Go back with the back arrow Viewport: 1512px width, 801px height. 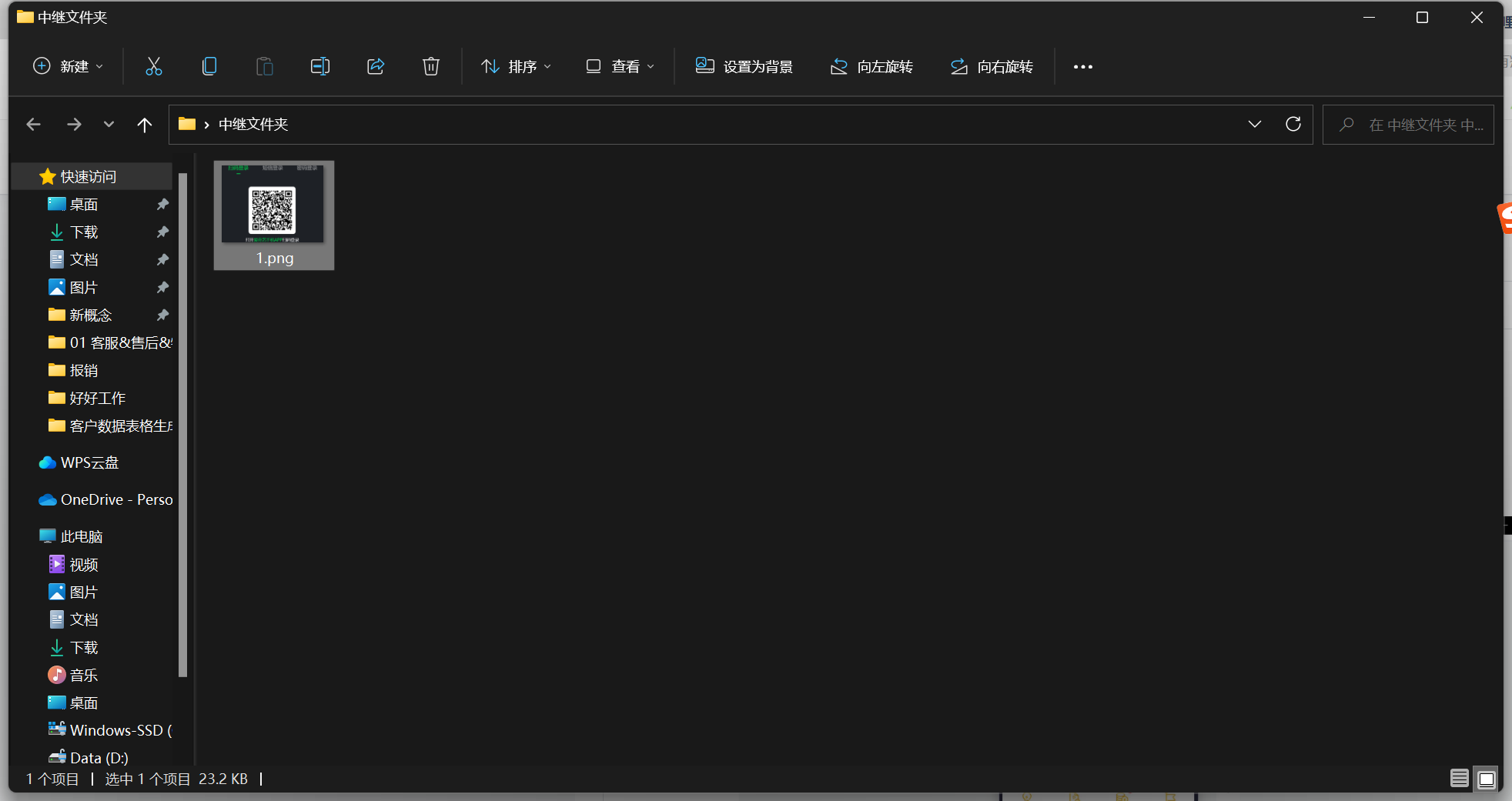click(33, 125)
